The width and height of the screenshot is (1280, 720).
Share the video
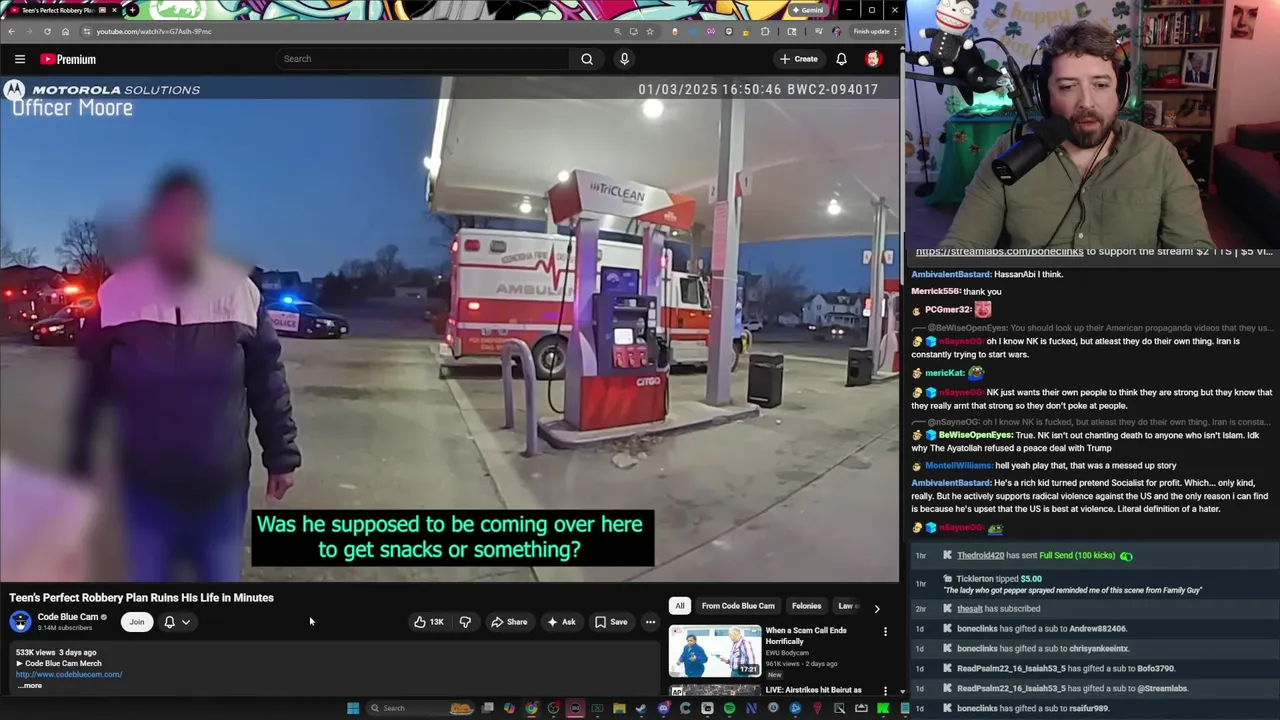click(509, 622)
